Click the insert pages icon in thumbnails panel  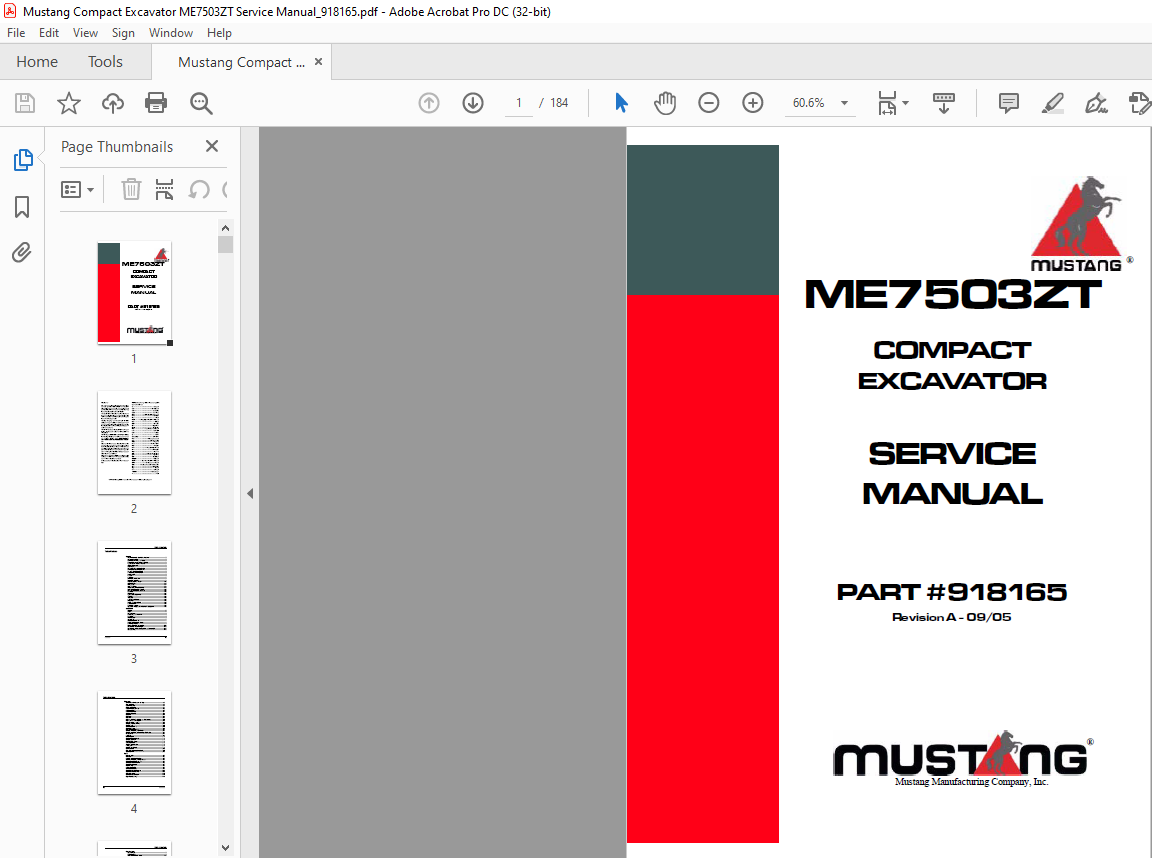(165, 190)
